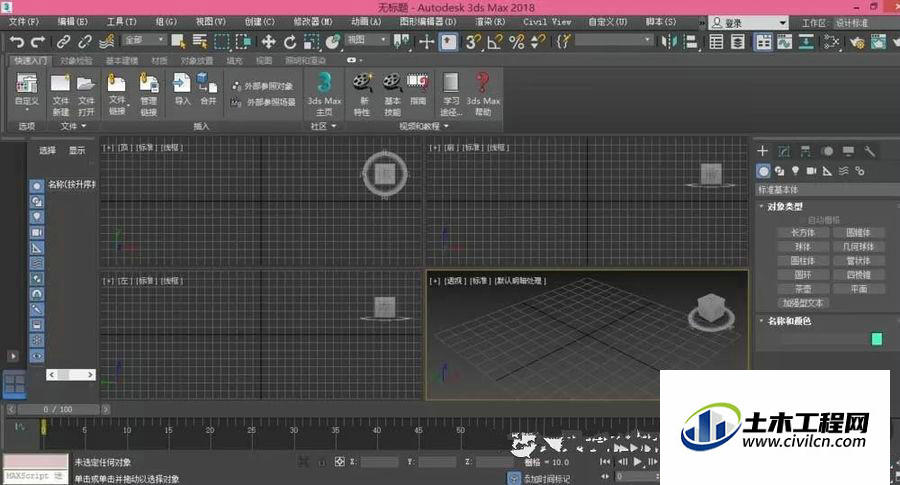Click the Redo arrow icon
Viewport: 900px width, 485px height.
click(38, 42)
